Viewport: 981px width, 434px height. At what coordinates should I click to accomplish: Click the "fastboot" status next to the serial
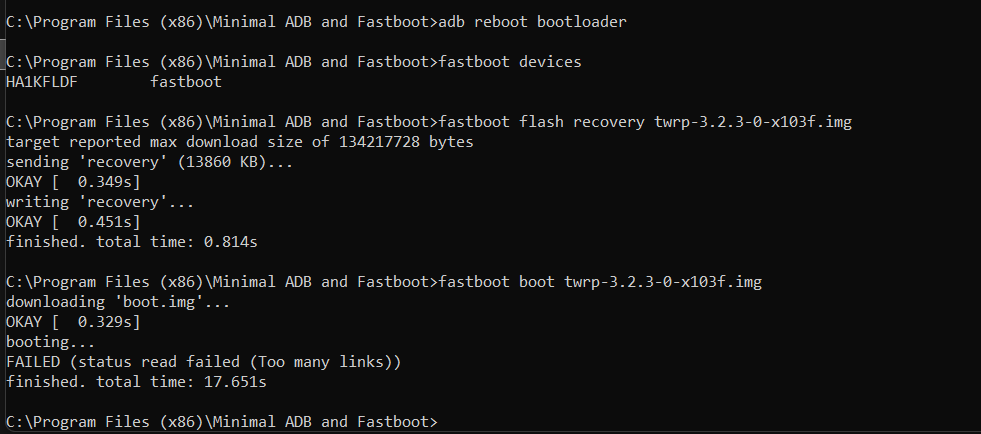[x=185, y=82]
